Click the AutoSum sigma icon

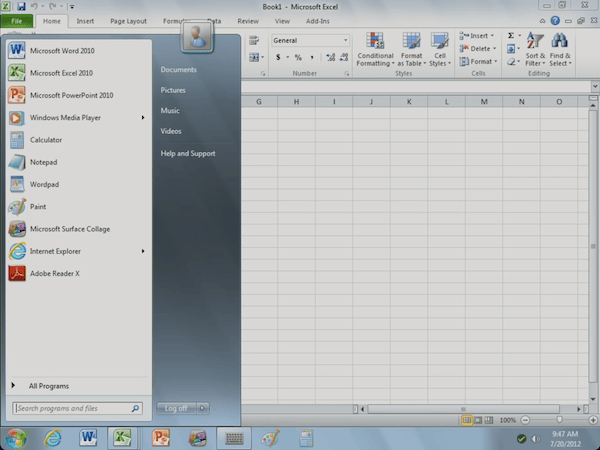[x=511, y=36]
